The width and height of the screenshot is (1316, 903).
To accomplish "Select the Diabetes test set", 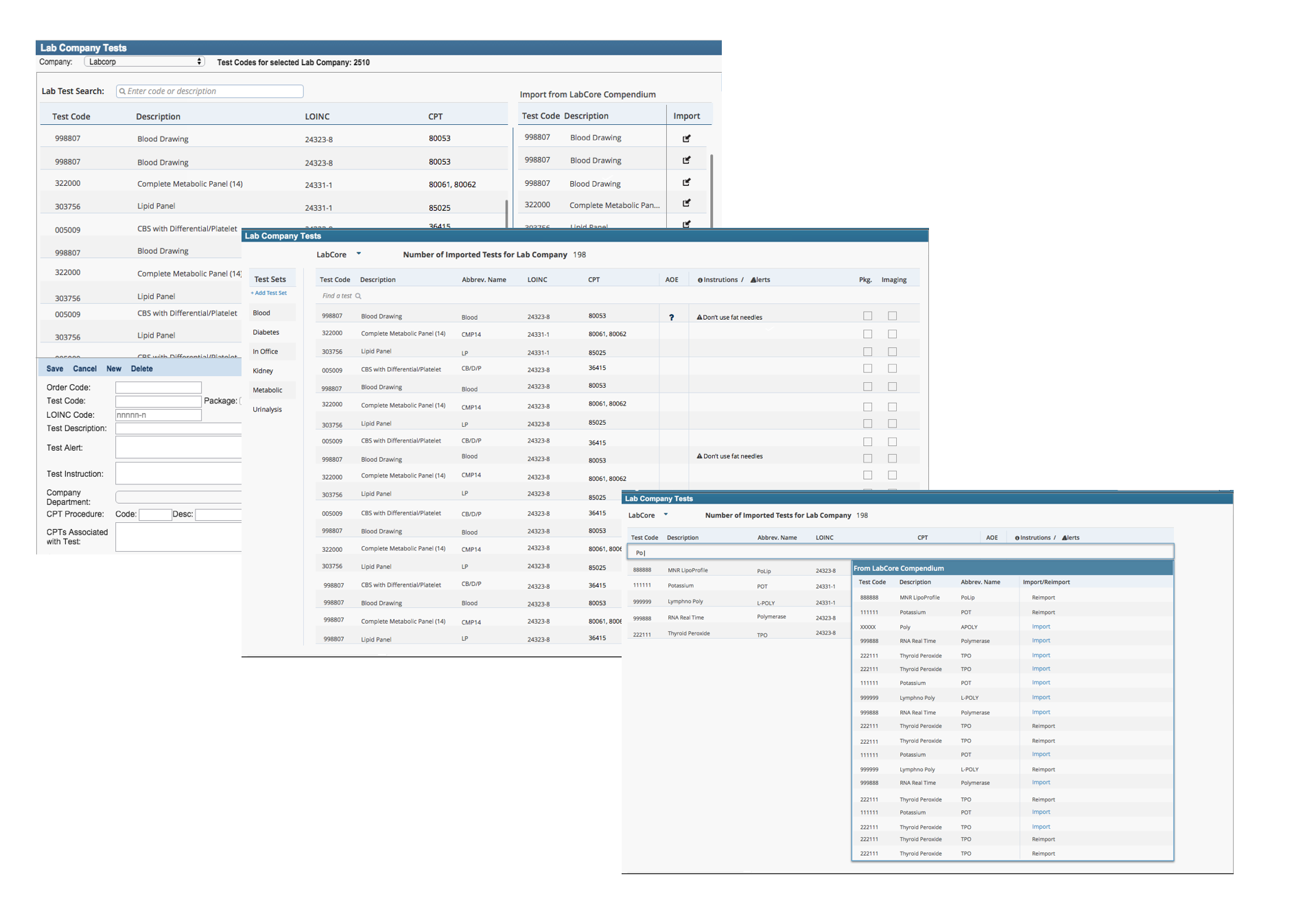I will tap(266, 332).
